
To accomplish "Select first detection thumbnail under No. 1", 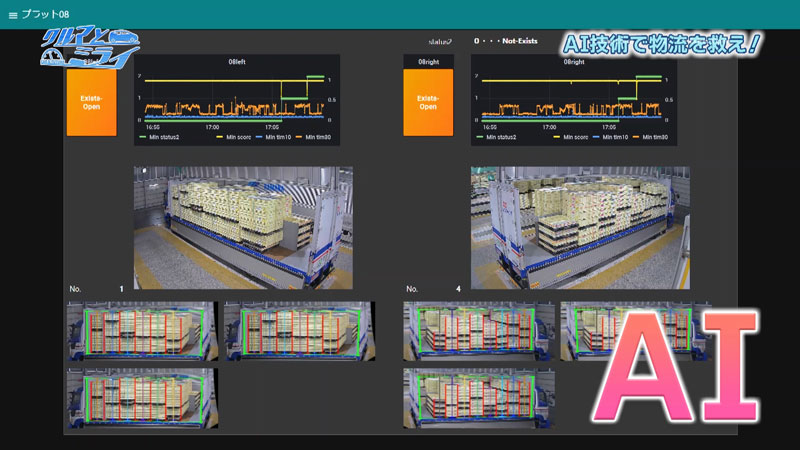I will coord(142,331).
